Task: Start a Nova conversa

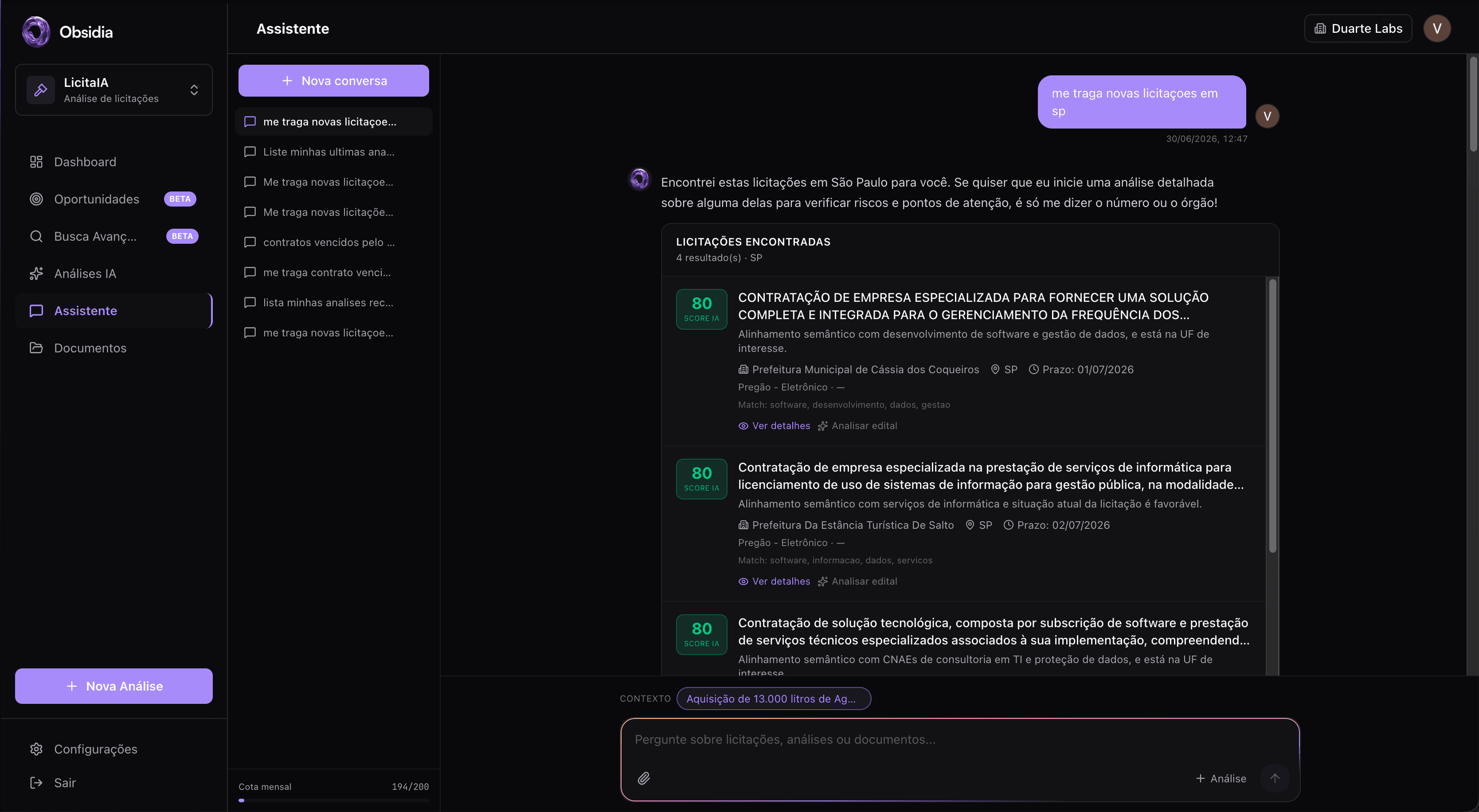Action: (333, 81)
